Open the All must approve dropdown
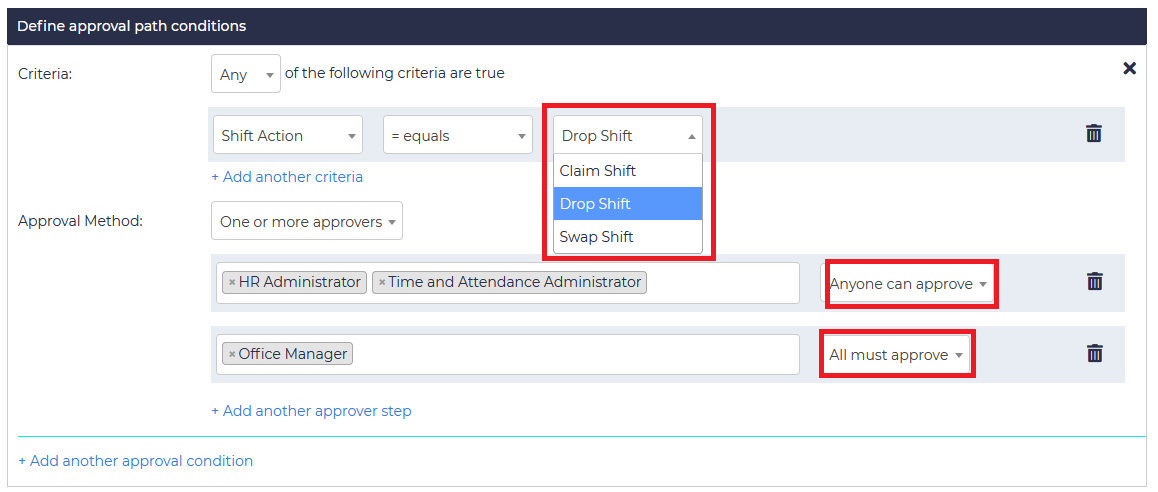 click(896, 355)
